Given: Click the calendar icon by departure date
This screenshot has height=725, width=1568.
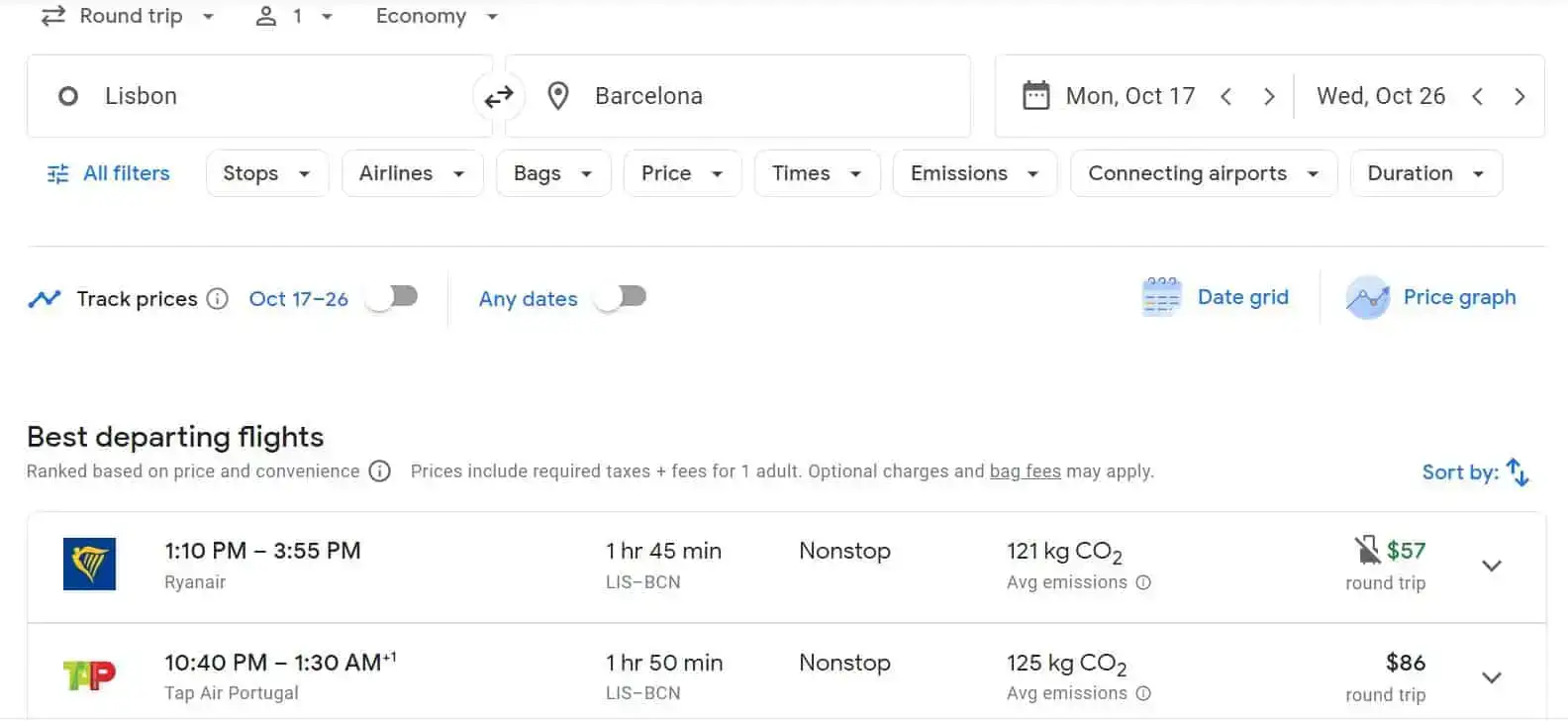Looking at the screenshot, I should click(x=1035, y=96).
